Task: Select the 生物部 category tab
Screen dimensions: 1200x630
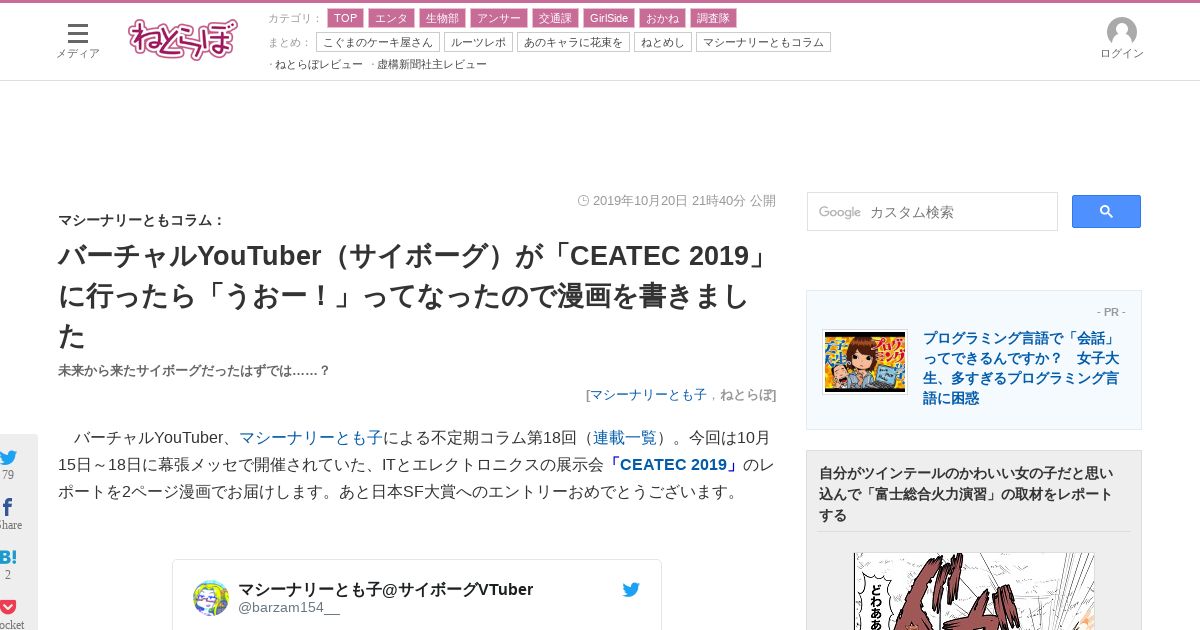Action: click(442, 18)
